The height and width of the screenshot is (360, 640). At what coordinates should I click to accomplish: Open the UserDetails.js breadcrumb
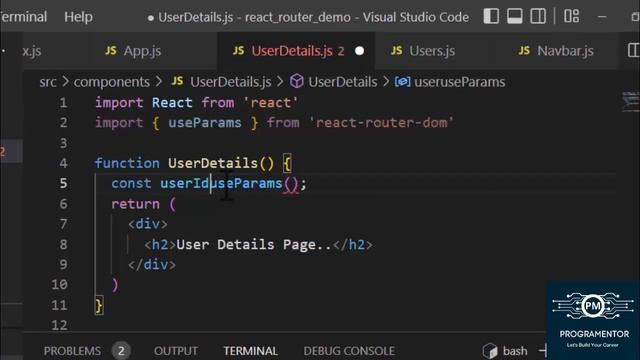pos(231,82)
